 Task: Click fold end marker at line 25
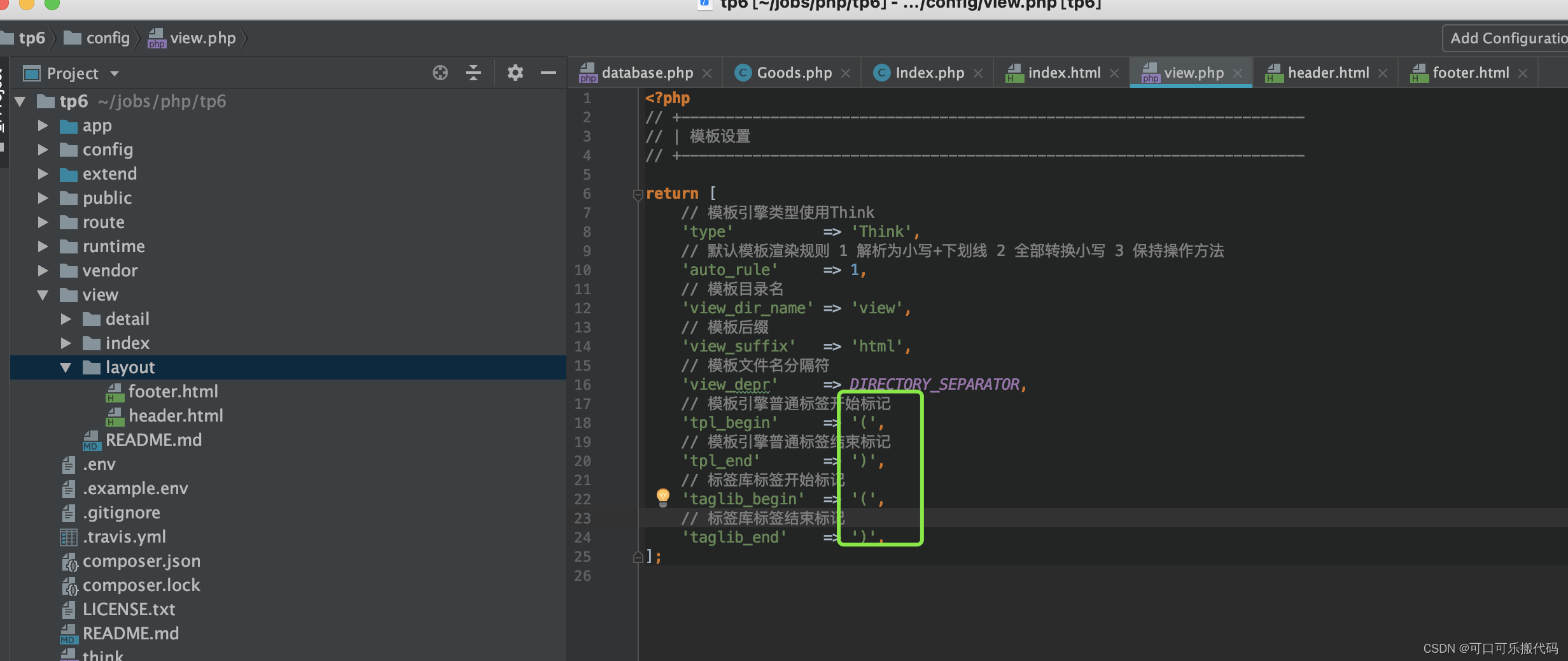tap(638, 557)
